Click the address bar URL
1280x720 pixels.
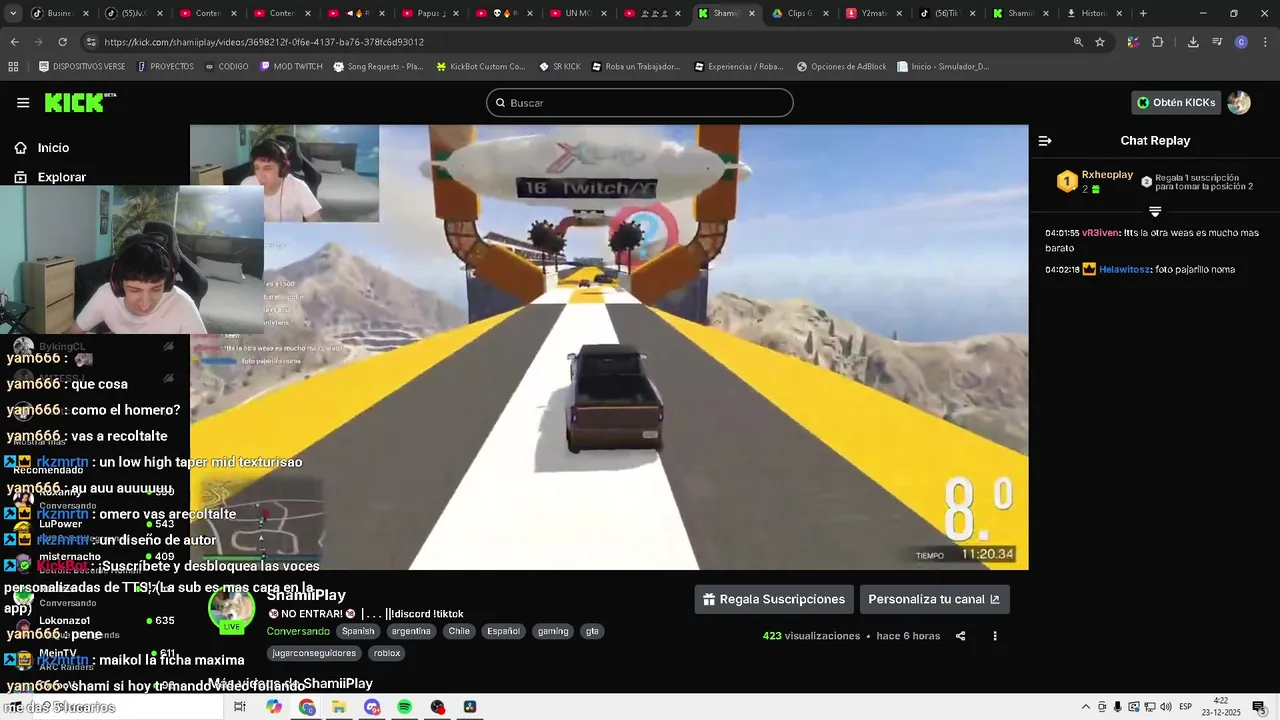264,42
